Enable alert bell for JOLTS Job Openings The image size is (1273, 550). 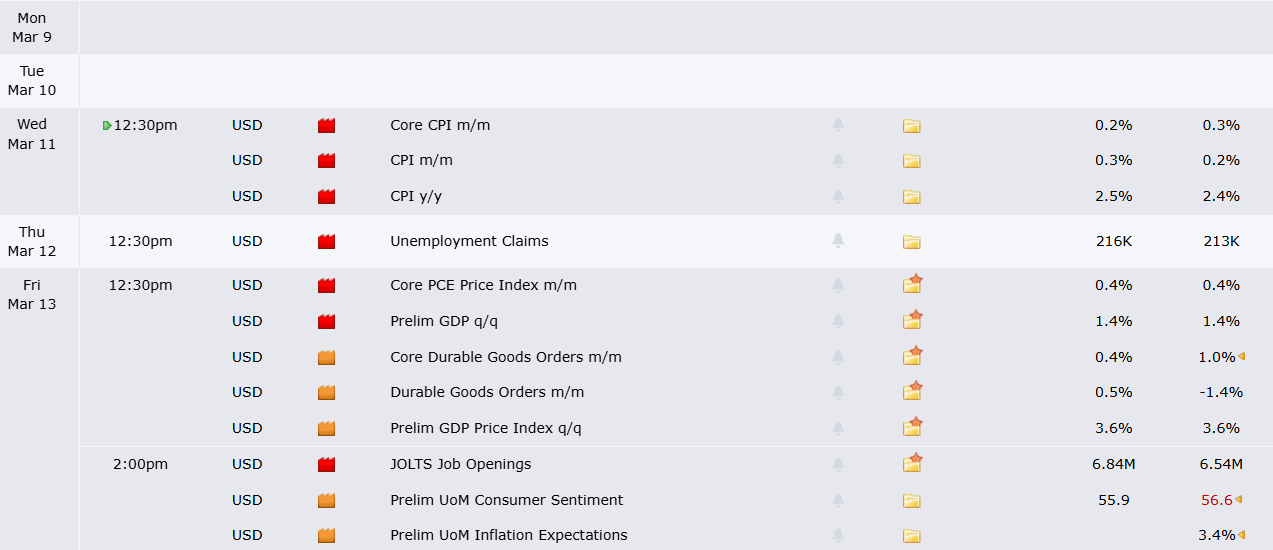click(838, 464)
